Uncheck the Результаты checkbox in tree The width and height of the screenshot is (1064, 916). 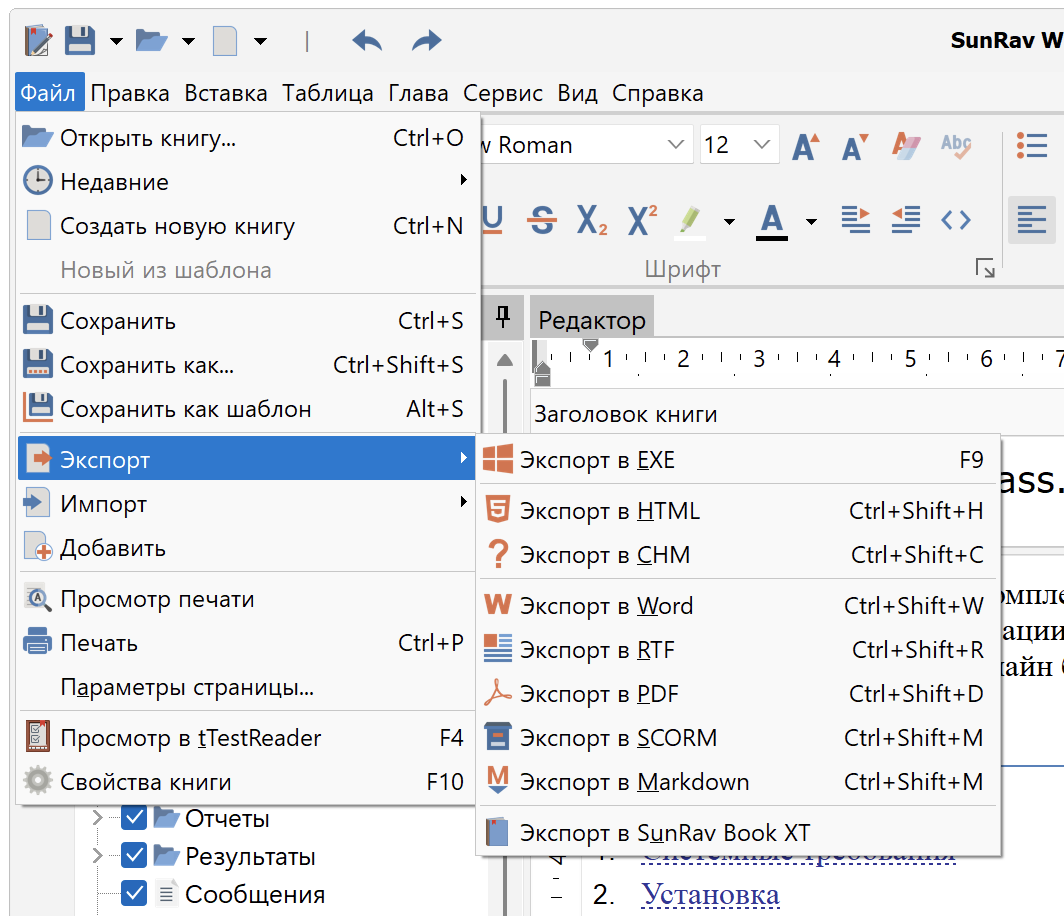[x=134, y=857]
